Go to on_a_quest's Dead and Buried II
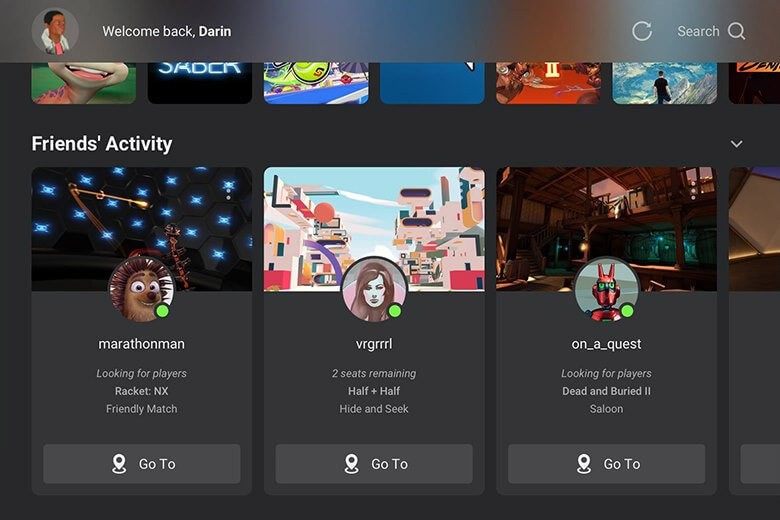Screen dimensions: 780x520 click(x=606, y=464)
